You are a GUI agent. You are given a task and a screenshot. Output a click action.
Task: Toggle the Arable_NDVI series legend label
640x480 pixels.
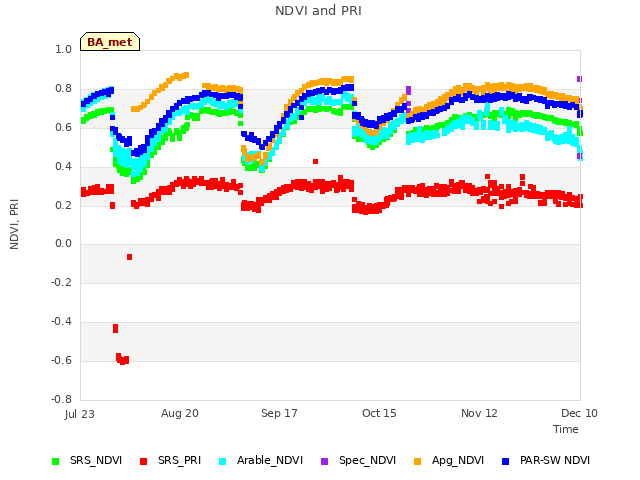pos(270,460)
